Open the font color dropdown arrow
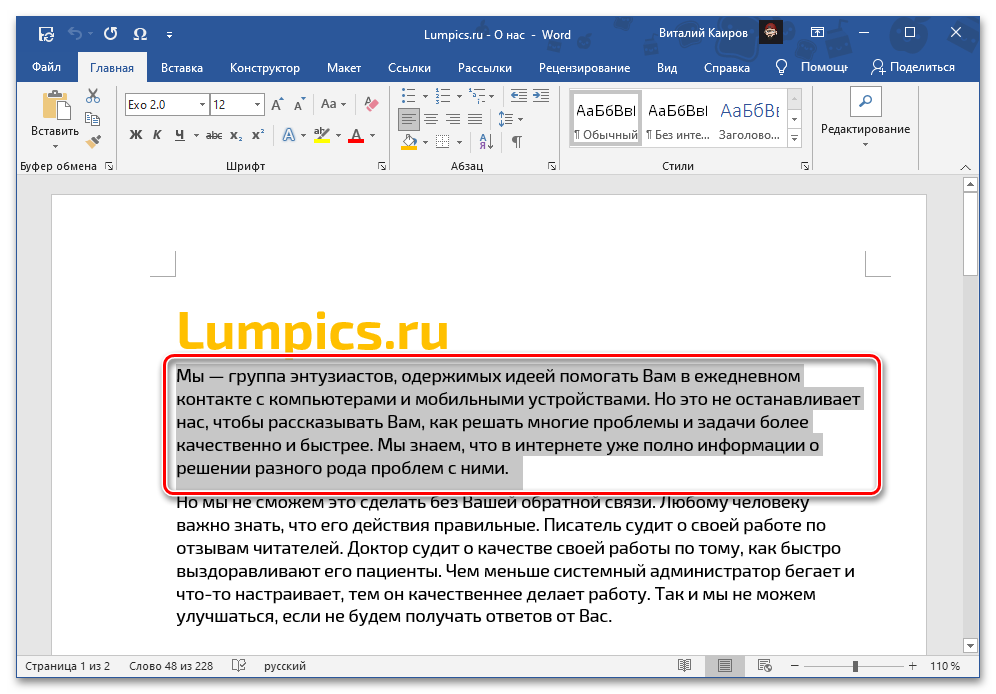The height and width of the screenshot is (694, 996). [x=372, y=135]
